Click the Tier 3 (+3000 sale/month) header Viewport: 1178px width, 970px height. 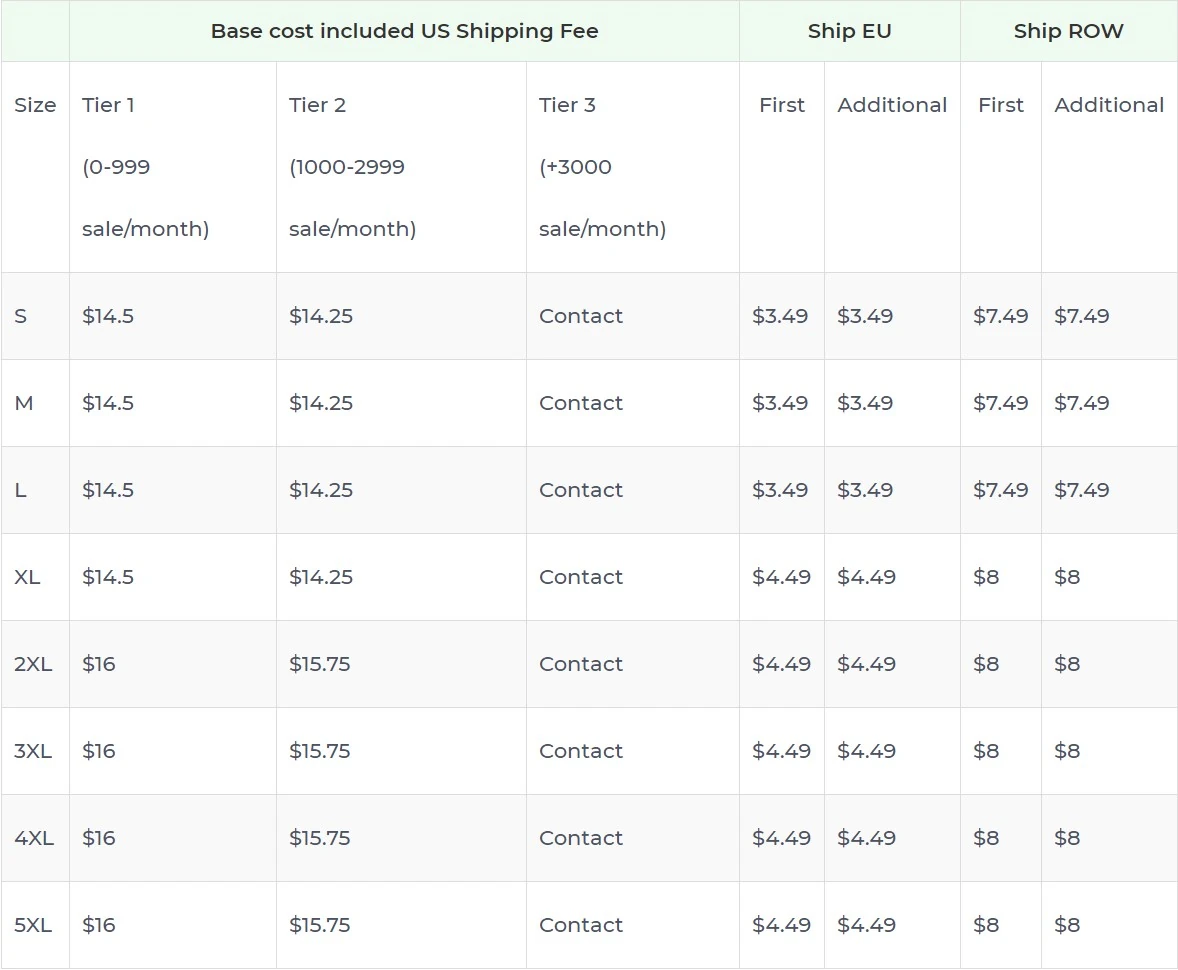(600, 166)
